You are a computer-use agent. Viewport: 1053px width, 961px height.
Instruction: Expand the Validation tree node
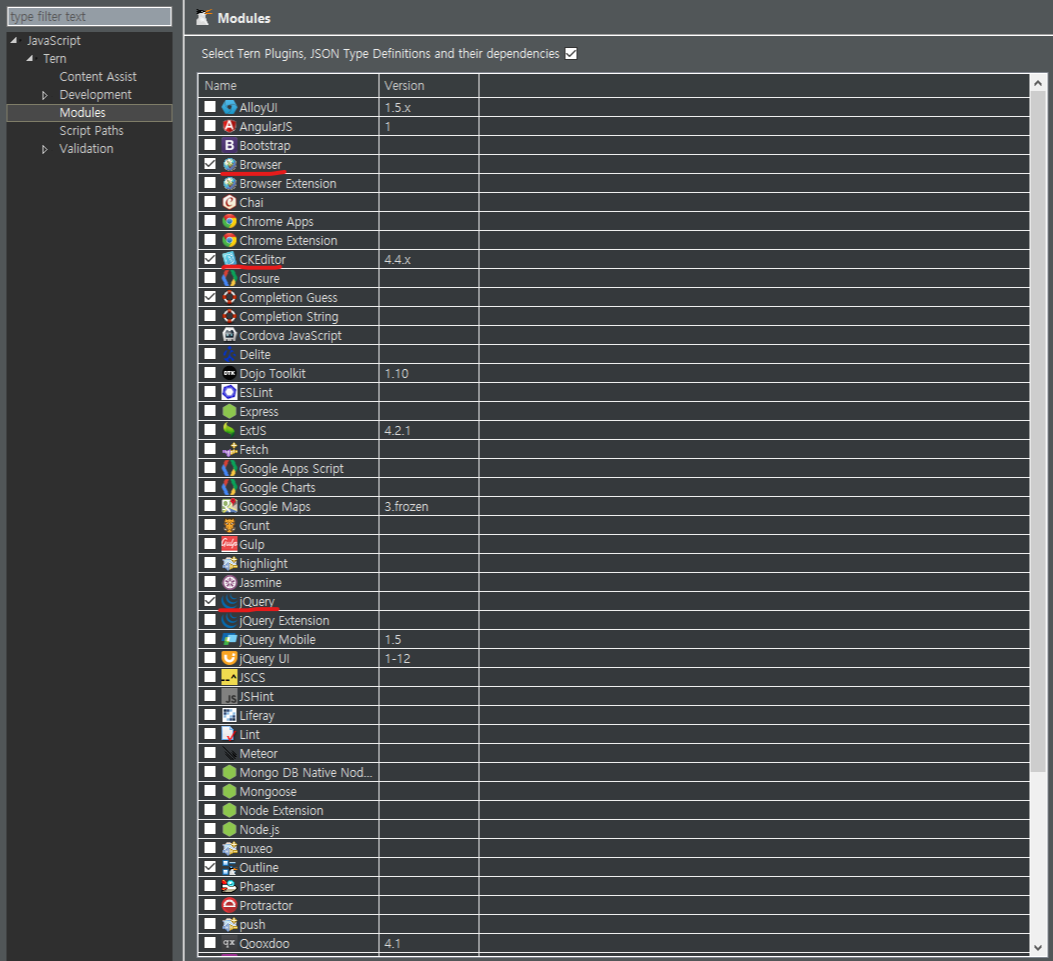coord(45,149)
